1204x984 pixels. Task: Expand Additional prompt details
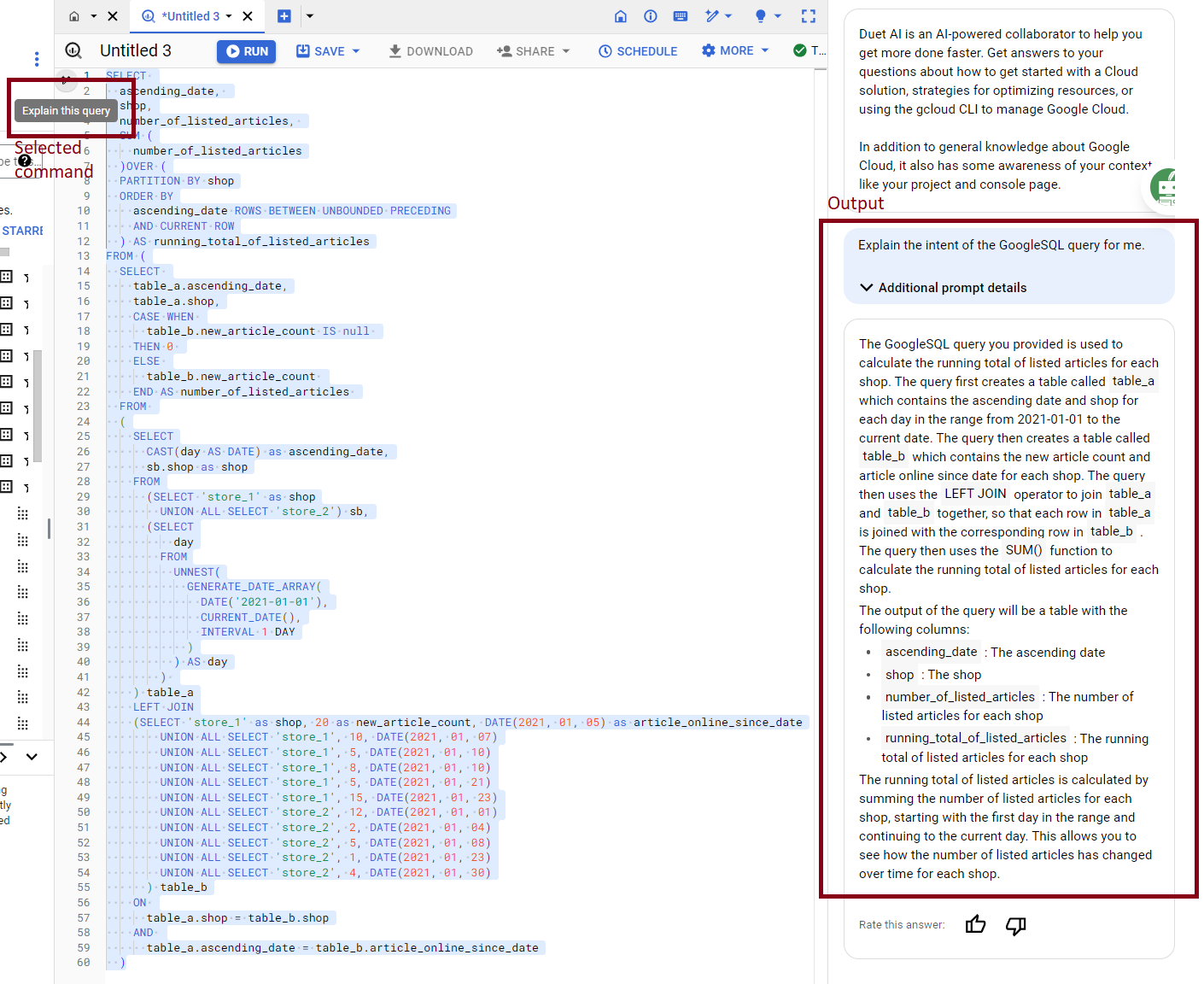click(x=944, y=288)
